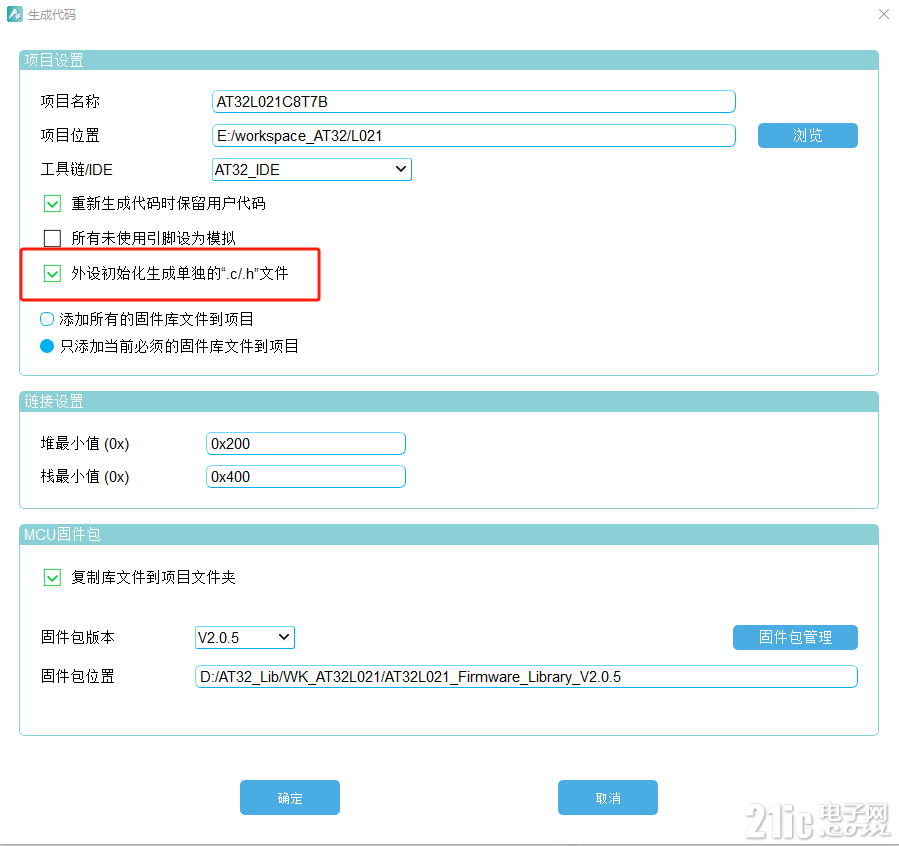Select 只添加当前必须的固件库文件到项目 radio button
Image resolution: width=899 pixels, height=846 pixels.
[x=47, y=346]
